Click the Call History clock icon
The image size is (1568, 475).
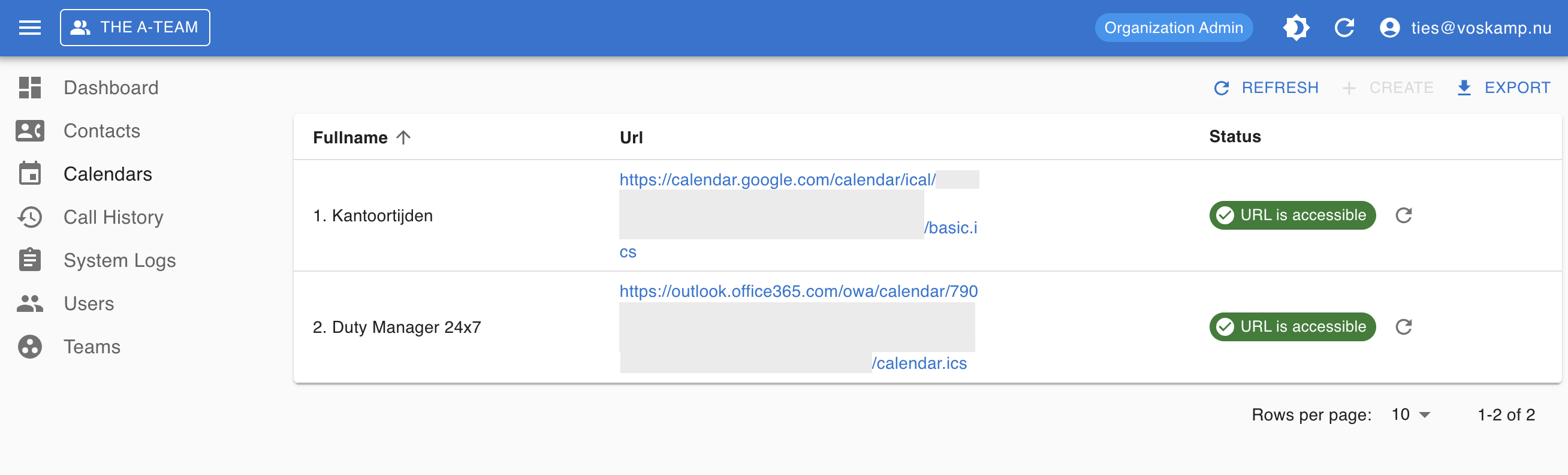tap(30, 217)
